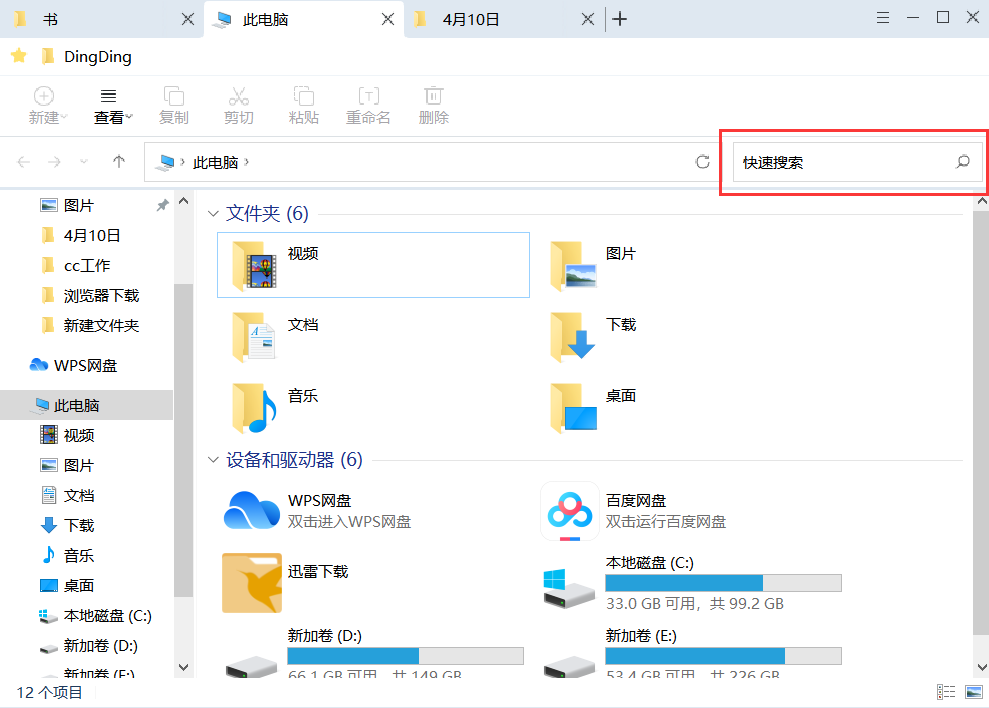
Task: Open cc工作 folder in sidebar
Action: point(76,266)
